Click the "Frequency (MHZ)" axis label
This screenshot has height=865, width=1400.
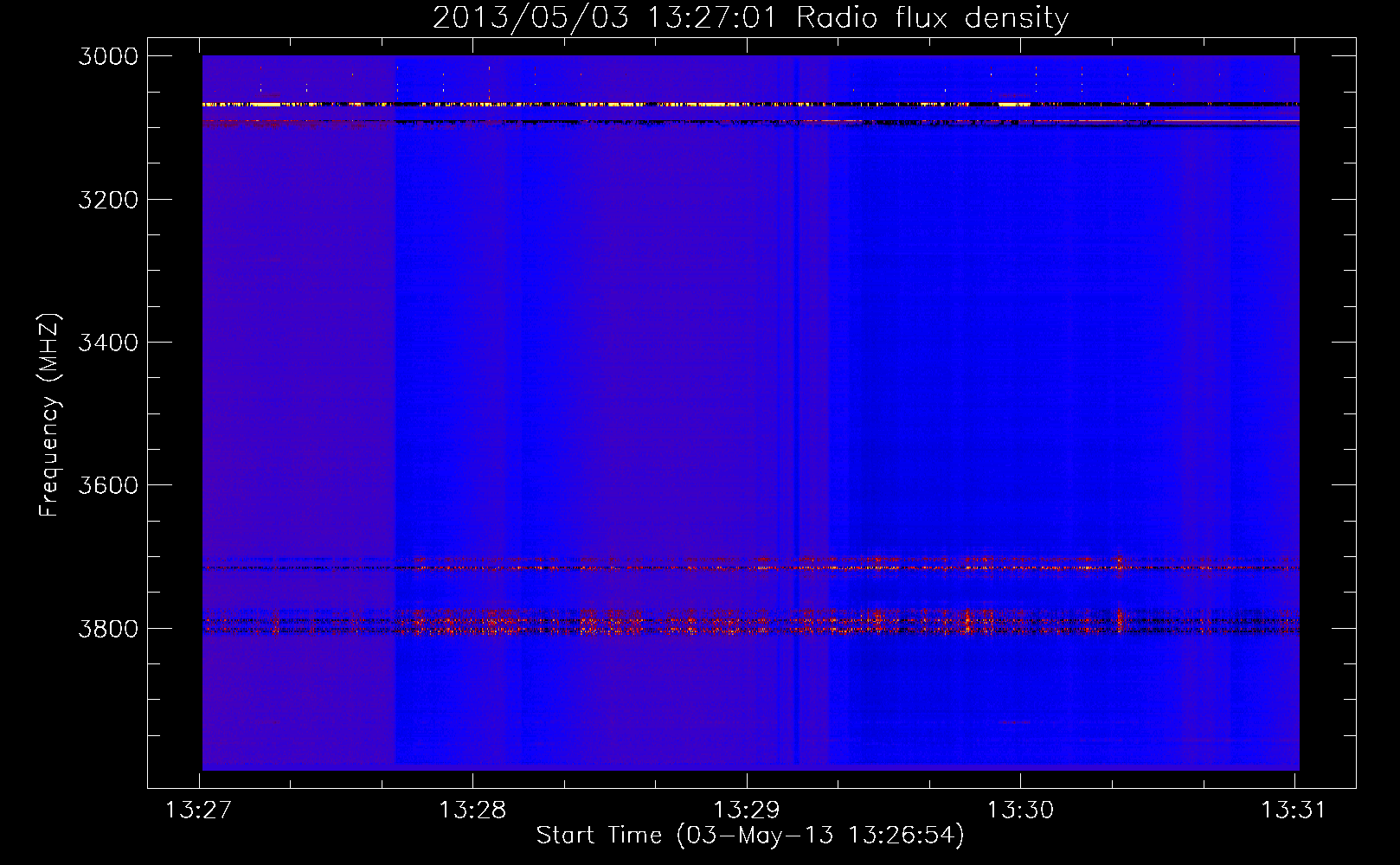(x=49, y=415)
